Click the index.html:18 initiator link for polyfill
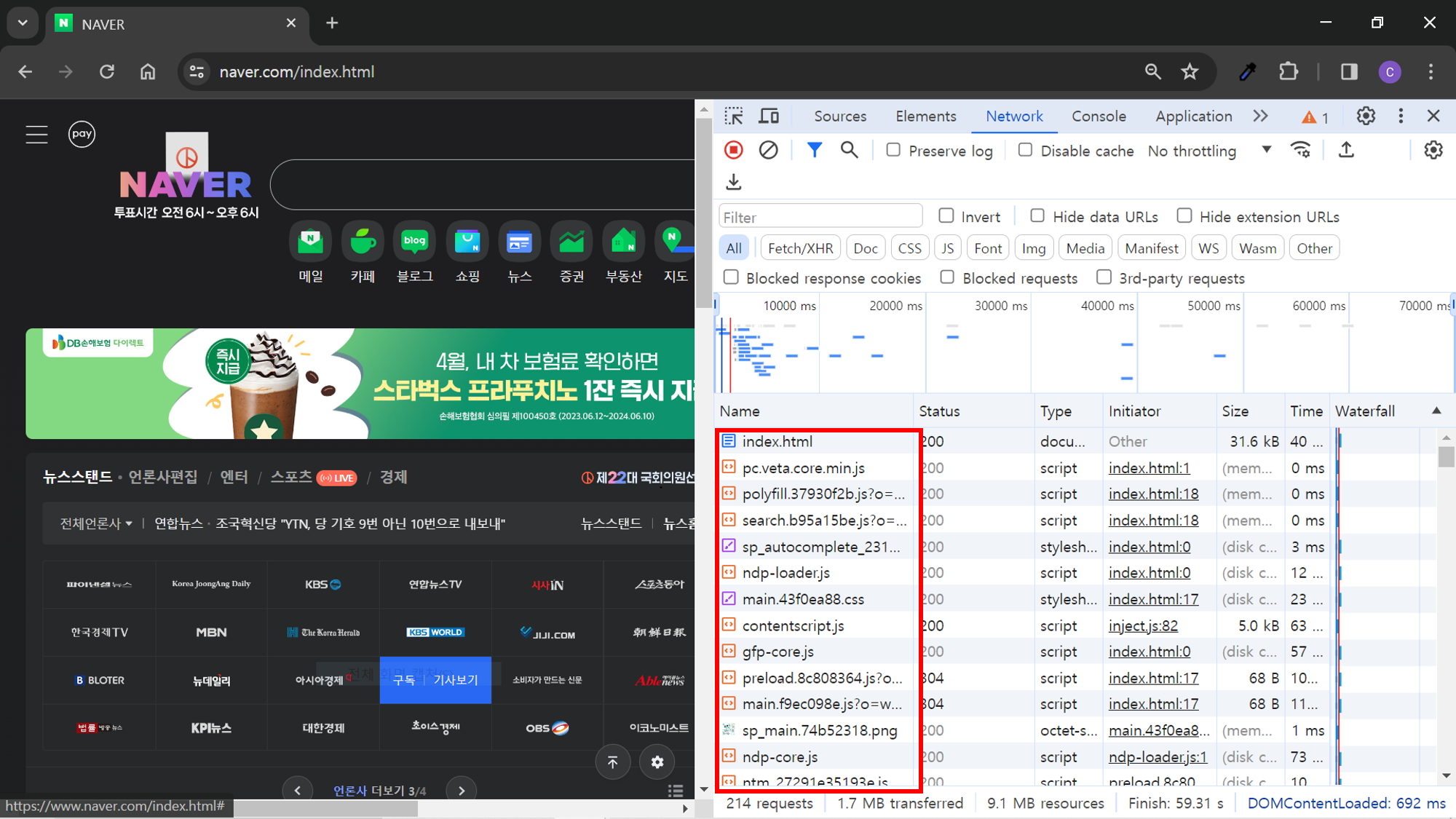 pyautogui.click(x=1153, y=494)
